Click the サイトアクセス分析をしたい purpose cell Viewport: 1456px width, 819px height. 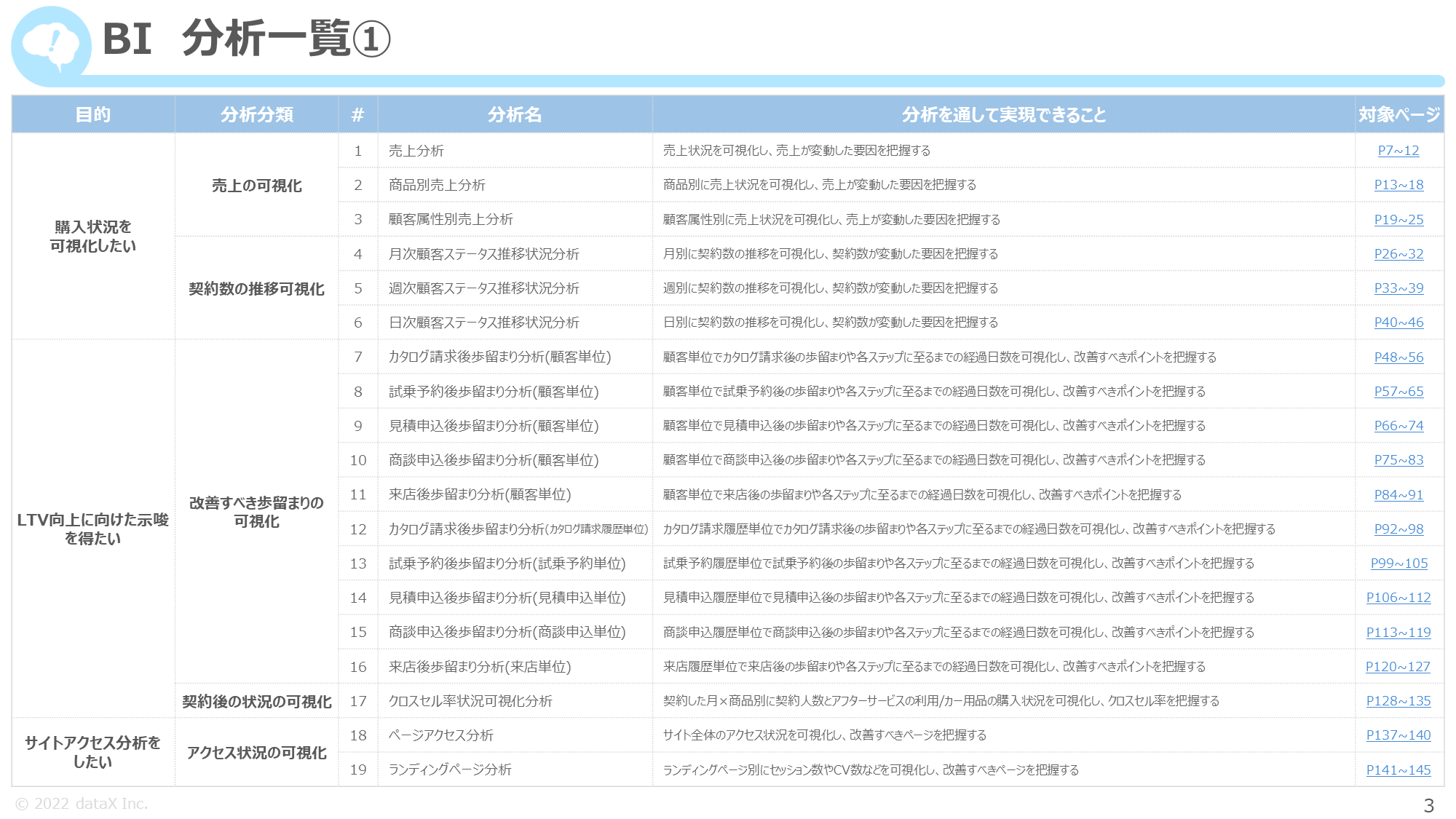93,752
